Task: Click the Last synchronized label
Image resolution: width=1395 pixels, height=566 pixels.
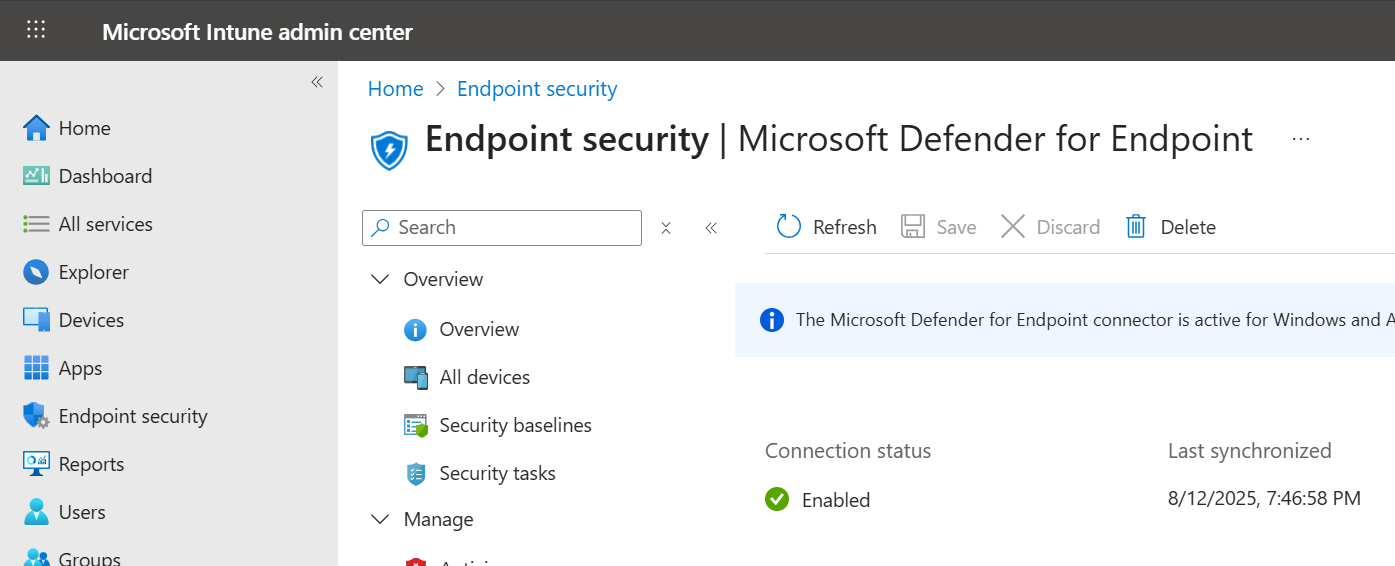Action: coord(1250,451)
